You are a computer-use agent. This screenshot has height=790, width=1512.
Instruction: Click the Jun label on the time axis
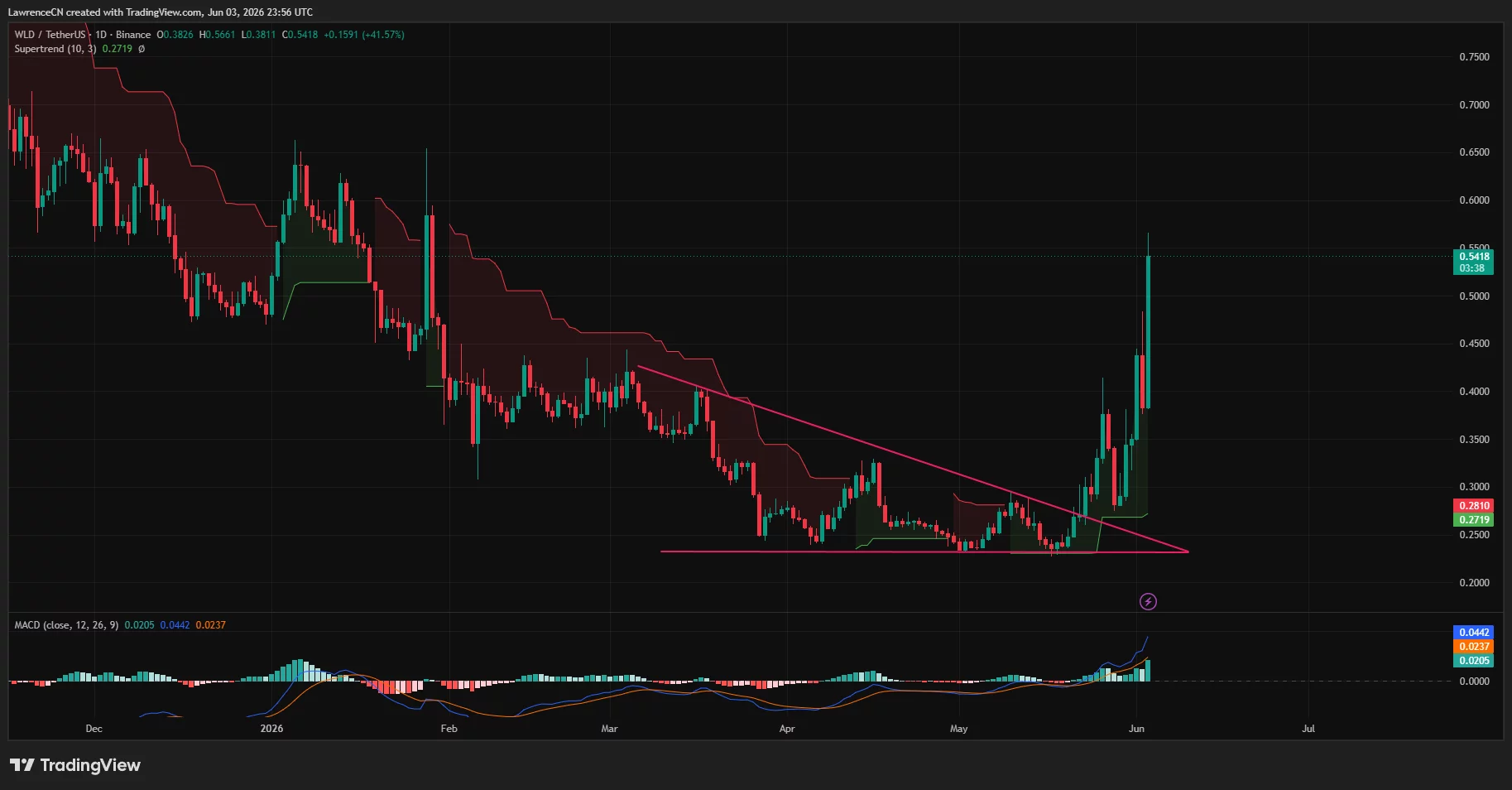pyautogui.click(x=1136, y=729)
